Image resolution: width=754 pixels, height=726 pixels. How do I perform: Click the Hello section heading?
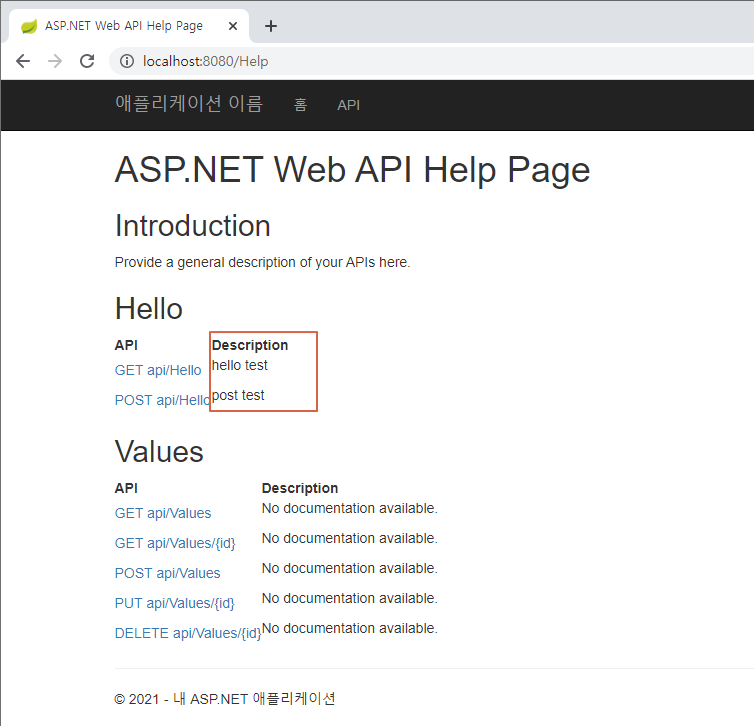coord(149,308)
